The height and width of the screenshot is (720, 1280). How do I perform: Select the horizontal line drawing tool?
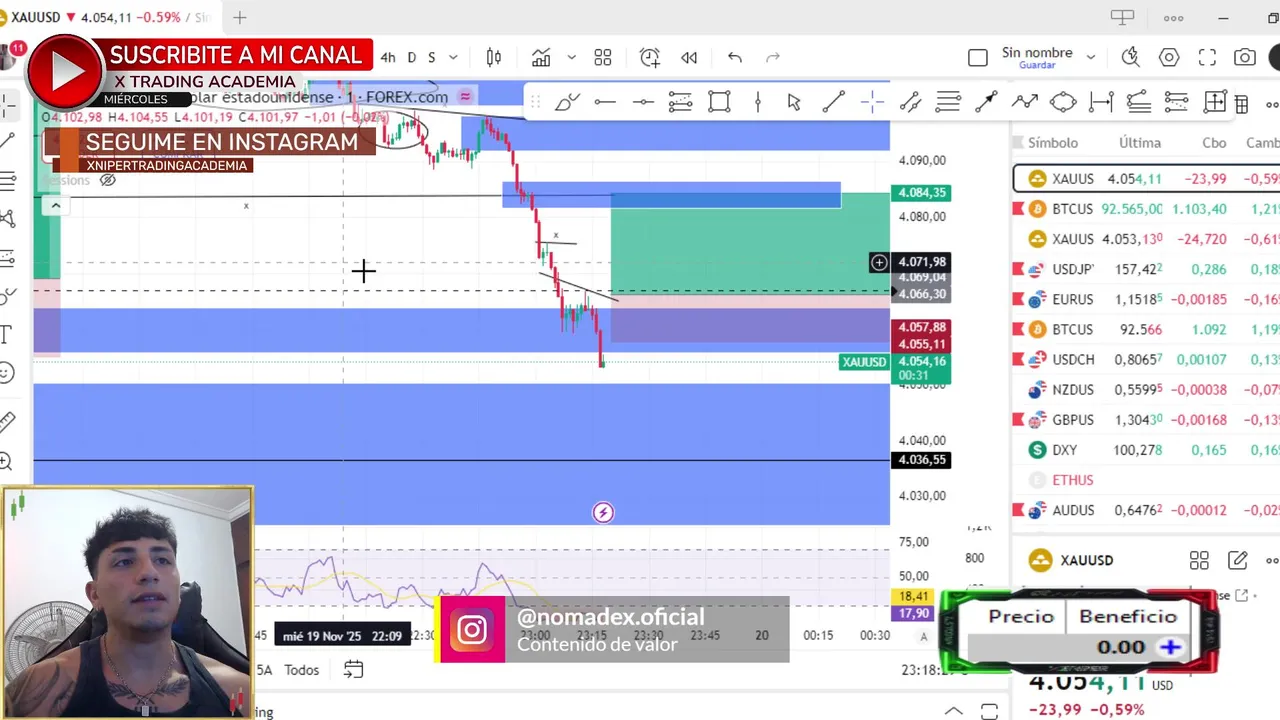[x=605, y=102]
